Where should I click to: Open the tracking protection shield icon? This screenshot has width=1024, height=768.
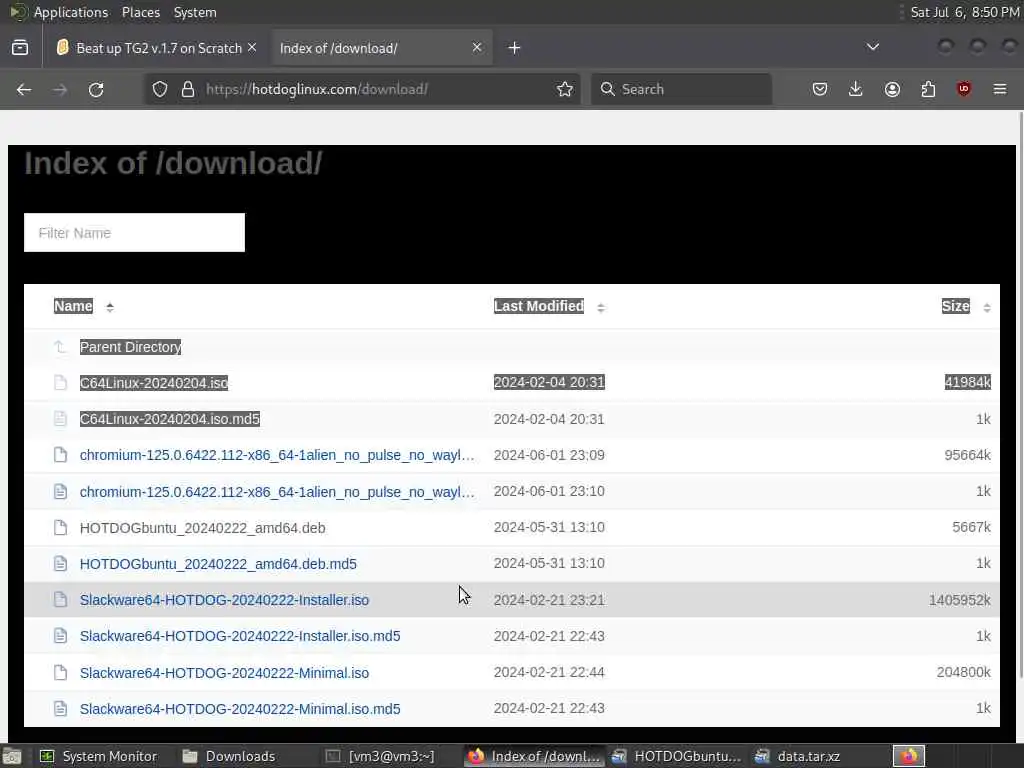160,89
